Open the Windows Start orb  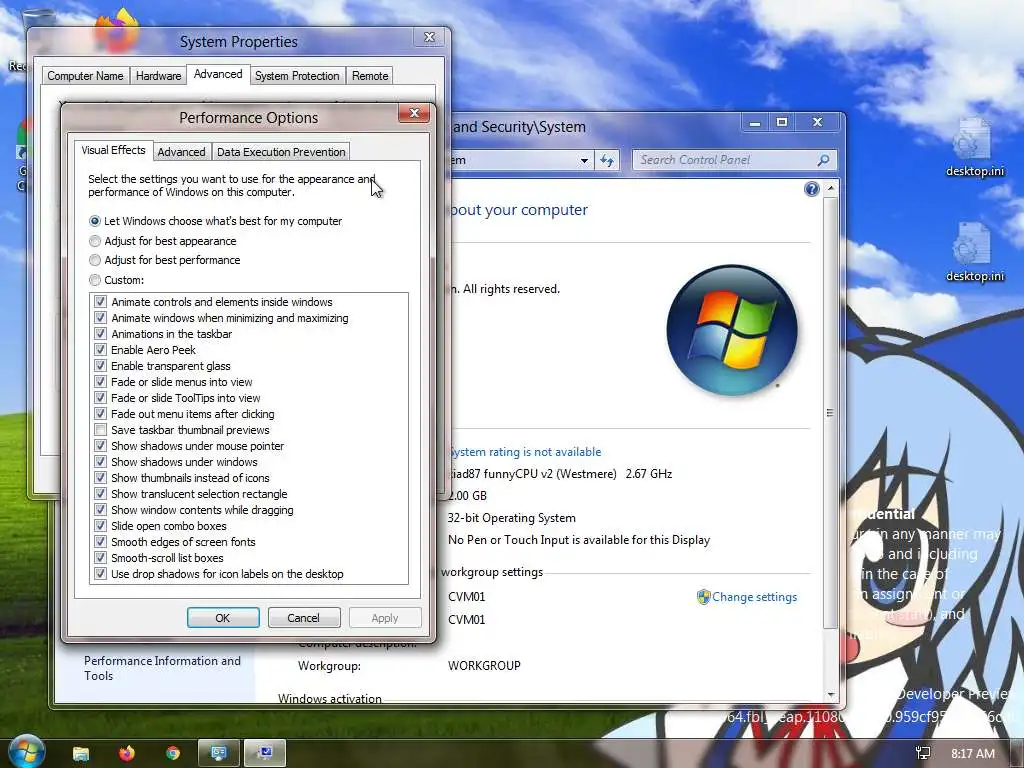(x=26, y=751)
